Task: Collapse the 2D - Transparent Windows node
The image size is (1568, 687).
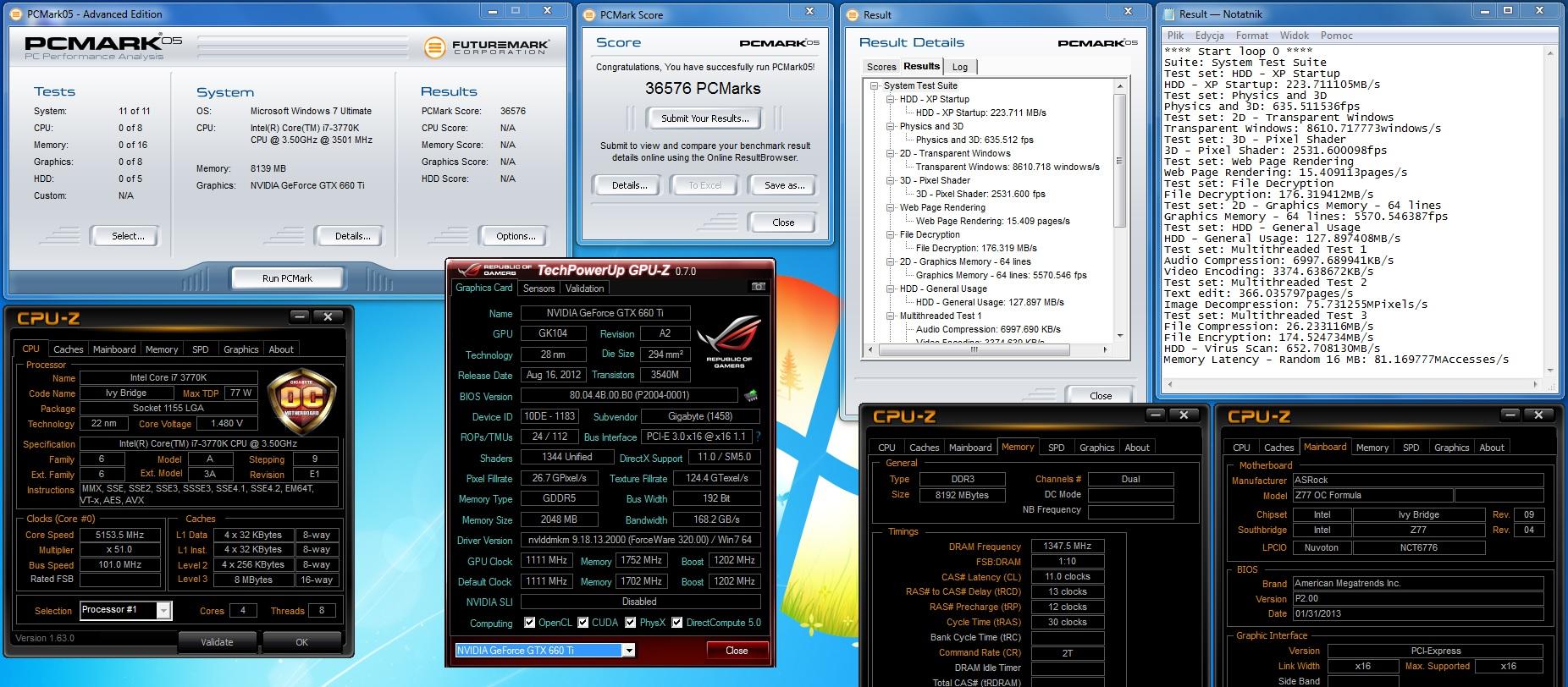Action: point(892,153)
